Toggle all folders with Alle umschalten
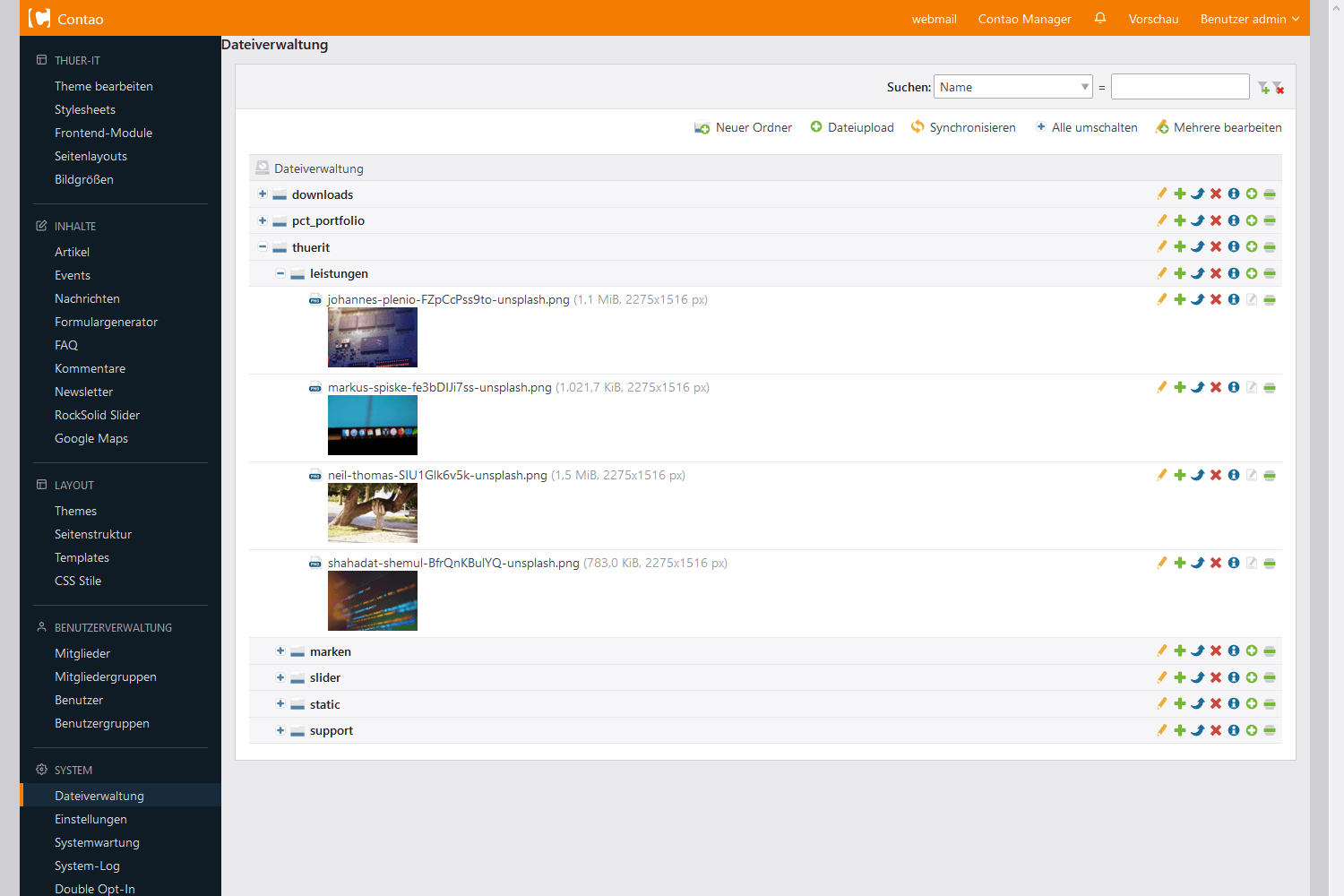1344x896 pixels. [x=1086, y=127]
